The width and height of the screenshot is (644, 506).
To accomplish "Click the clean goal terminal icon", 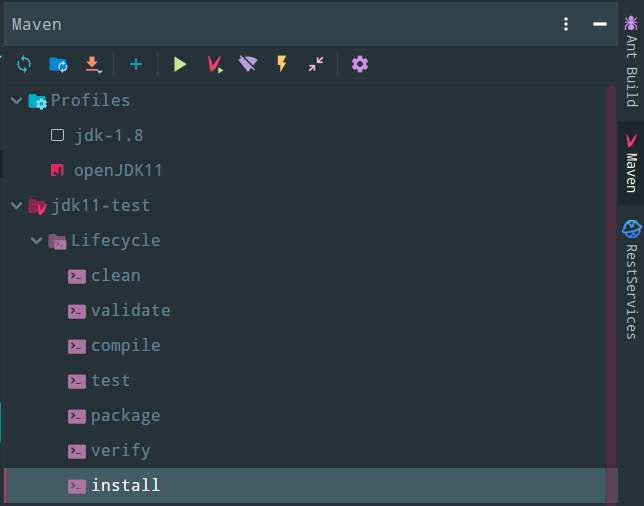I will coord(77,276).
